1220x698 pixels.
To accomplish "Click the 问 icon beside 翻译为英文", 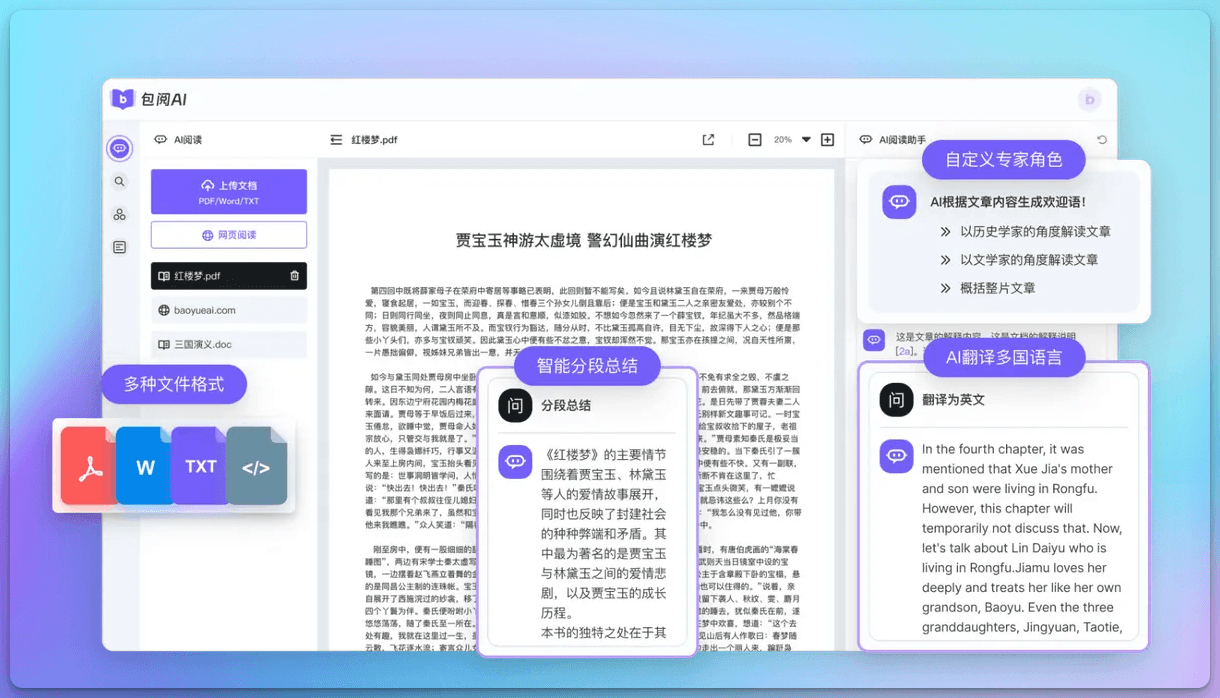I will [896, 399].
